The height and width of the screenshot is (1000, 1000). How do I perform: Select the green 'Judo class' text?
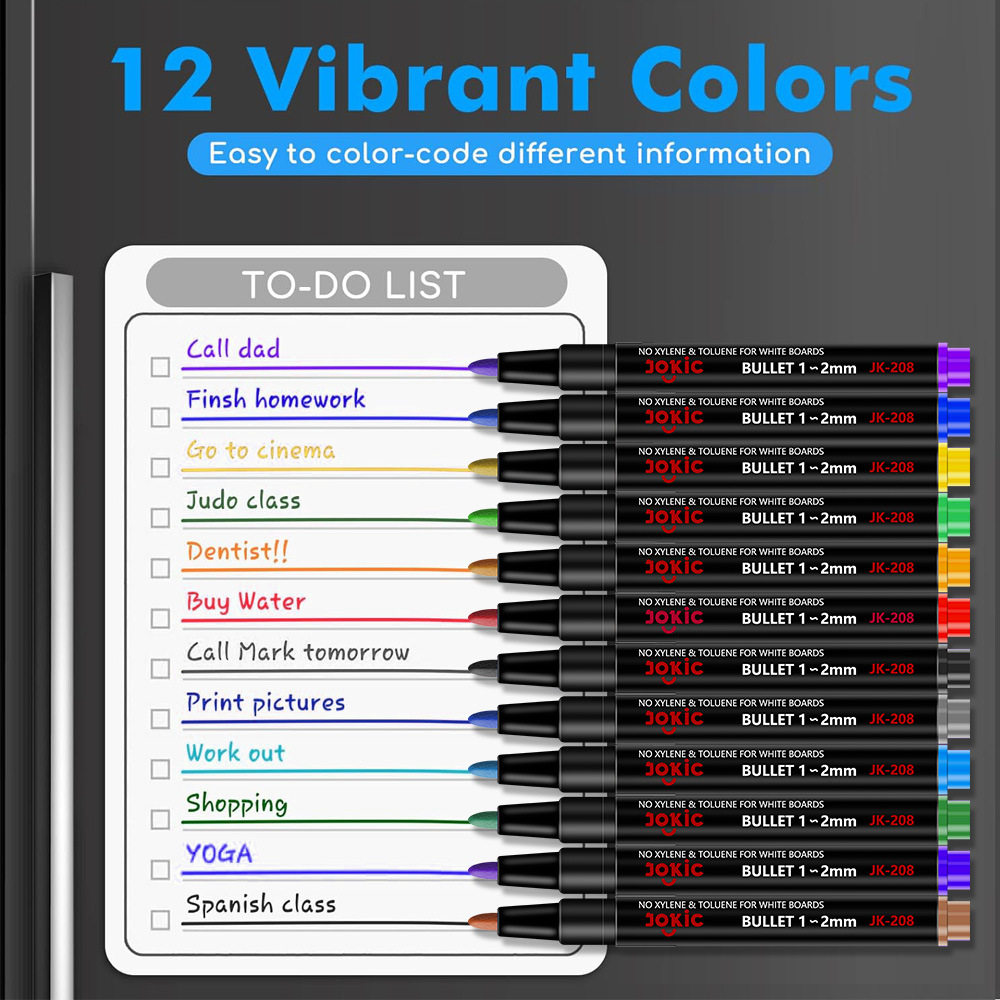(243, 500)
